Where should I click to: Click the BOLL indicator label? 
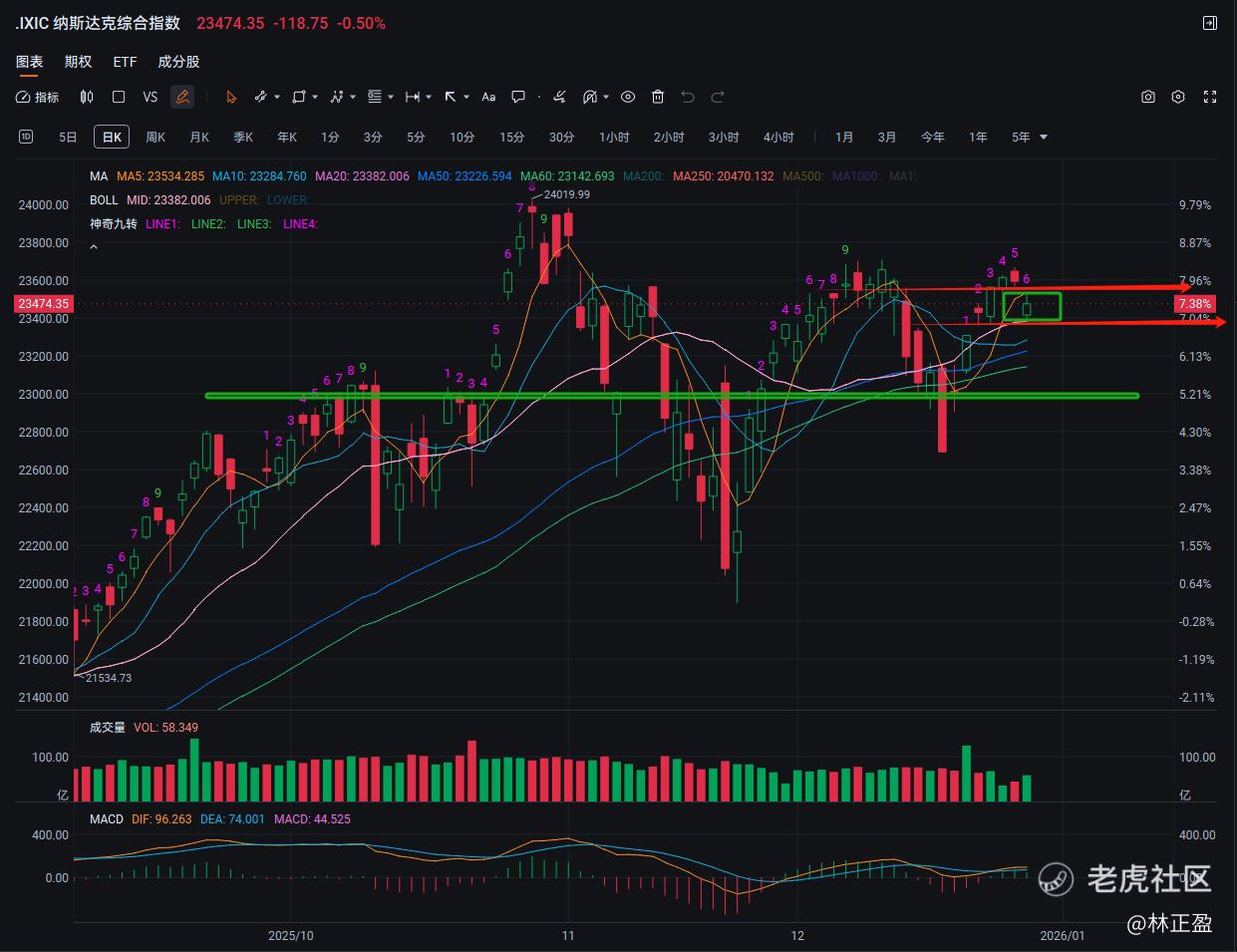click(104, 200)
